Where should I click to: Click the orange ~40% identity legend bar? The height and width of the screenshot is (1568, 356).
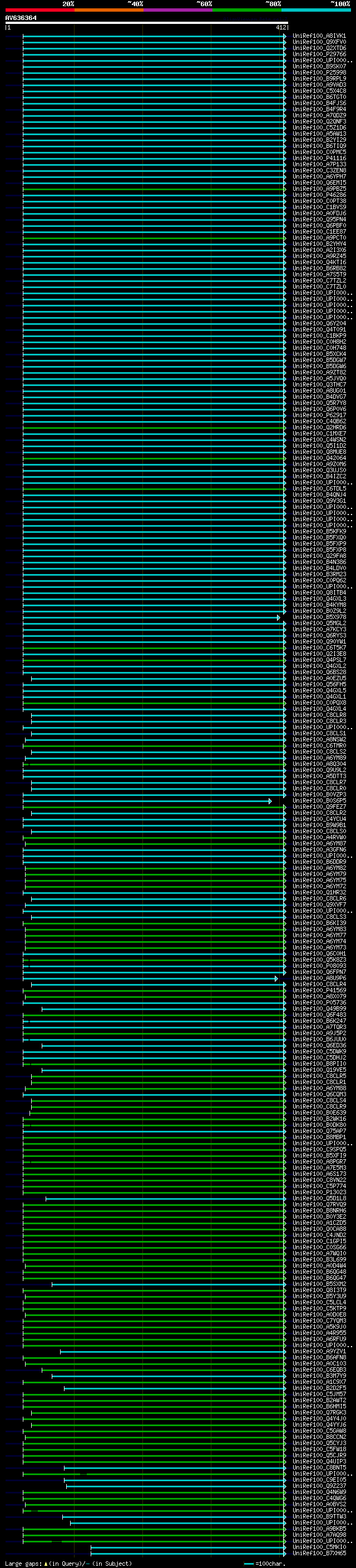tap(109, 10)
